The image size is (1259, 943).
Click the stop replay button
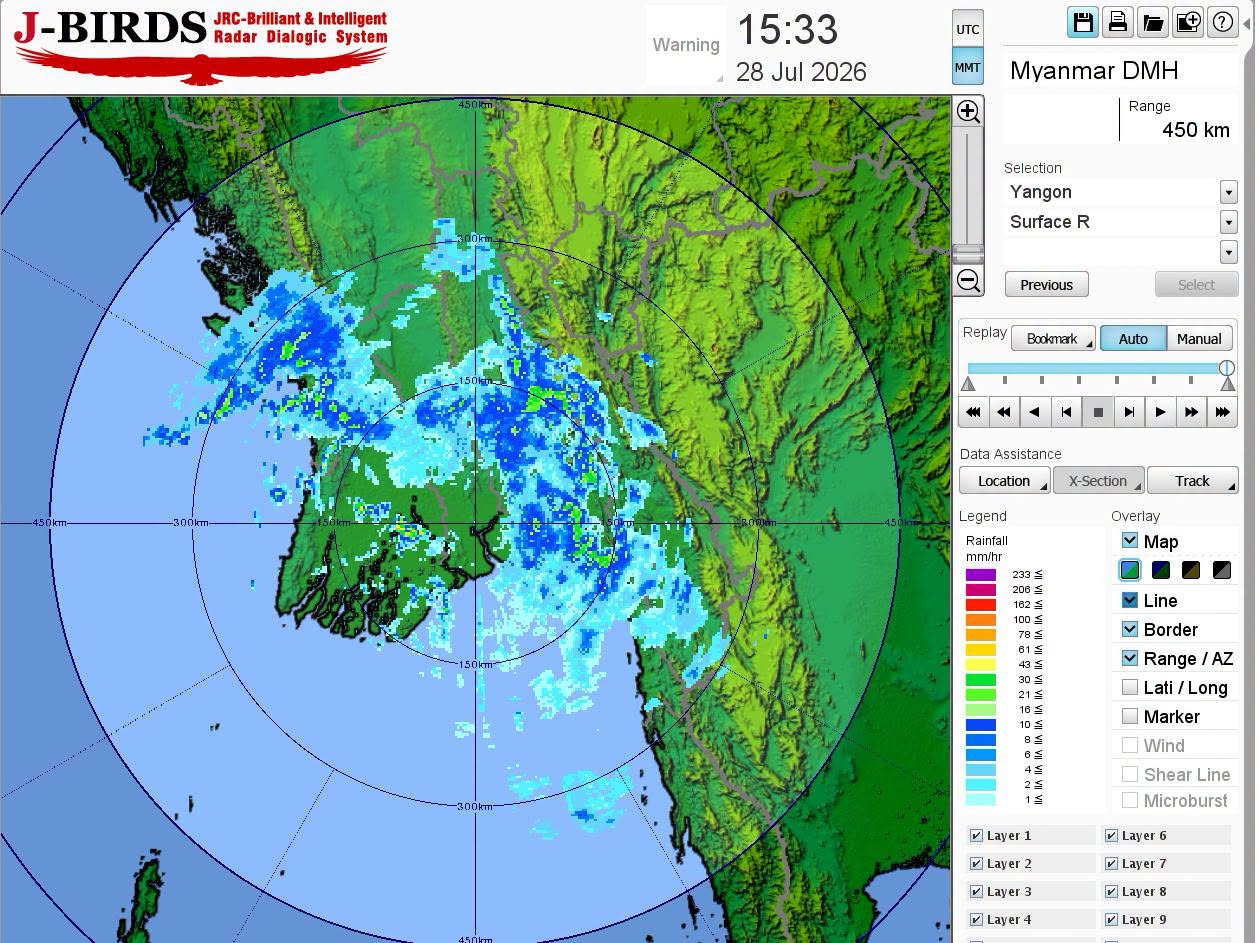click(x=1098, y=412)
